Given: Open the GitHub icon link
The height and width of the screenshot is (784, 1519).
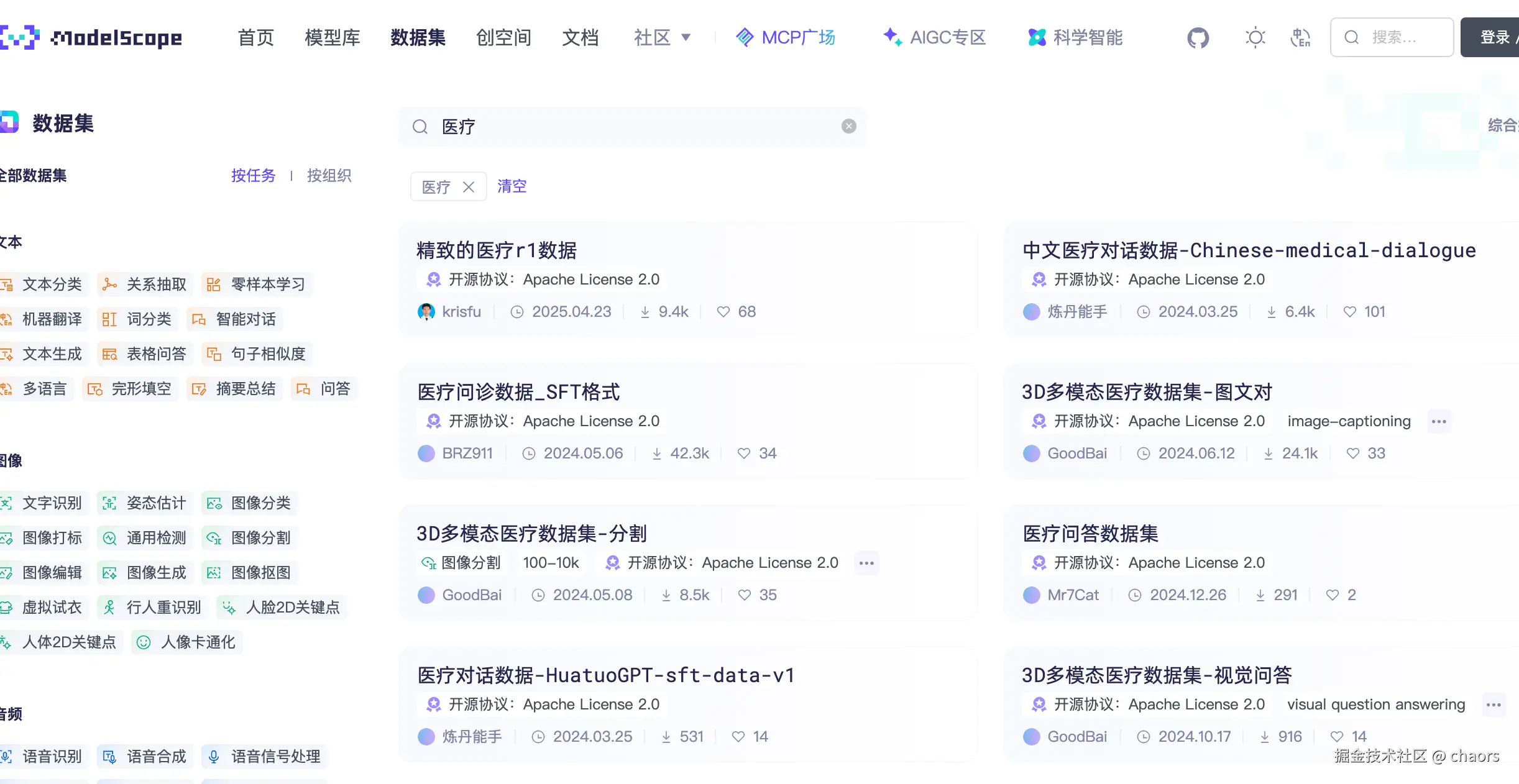Looking at the screenshot, I should 1198,38.
